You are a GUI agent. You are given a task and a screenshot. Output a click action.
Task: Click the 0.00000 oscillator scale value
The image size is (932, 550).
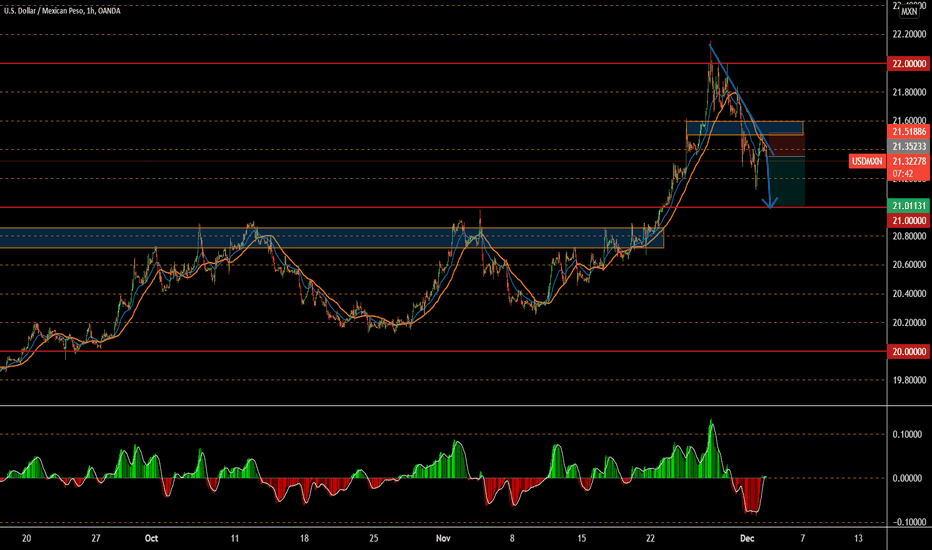[907, 478]
